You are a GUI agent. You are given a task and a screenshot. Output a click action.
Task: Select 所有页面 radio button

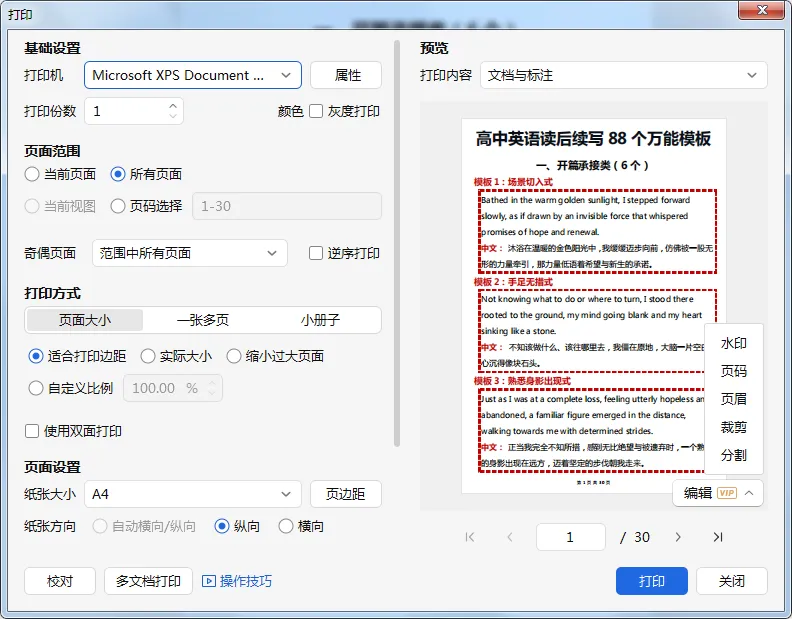click(118, 174)
